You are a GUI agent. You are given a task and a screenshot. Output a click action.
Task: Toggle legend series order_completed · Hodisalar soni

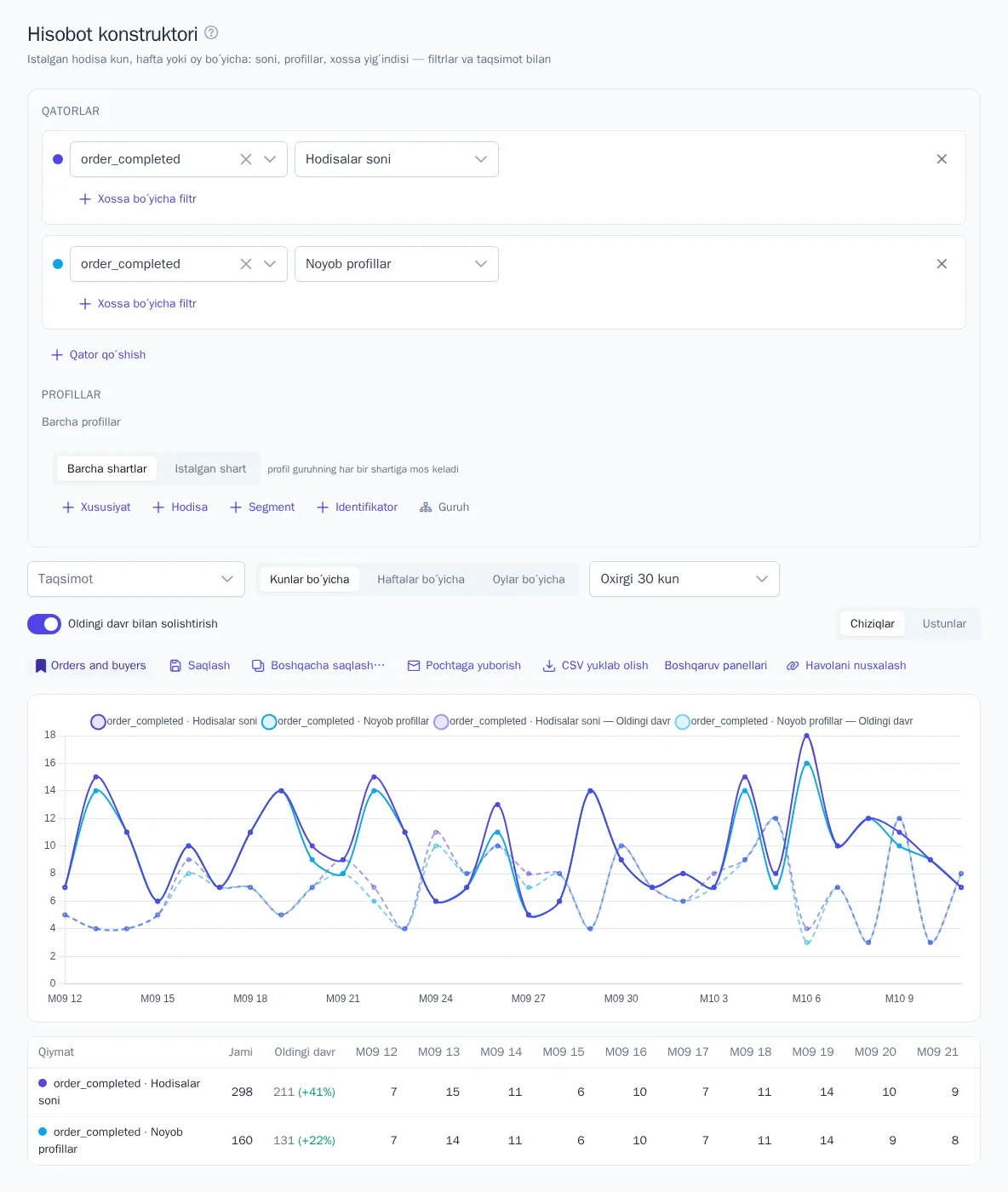pos(174,722)
